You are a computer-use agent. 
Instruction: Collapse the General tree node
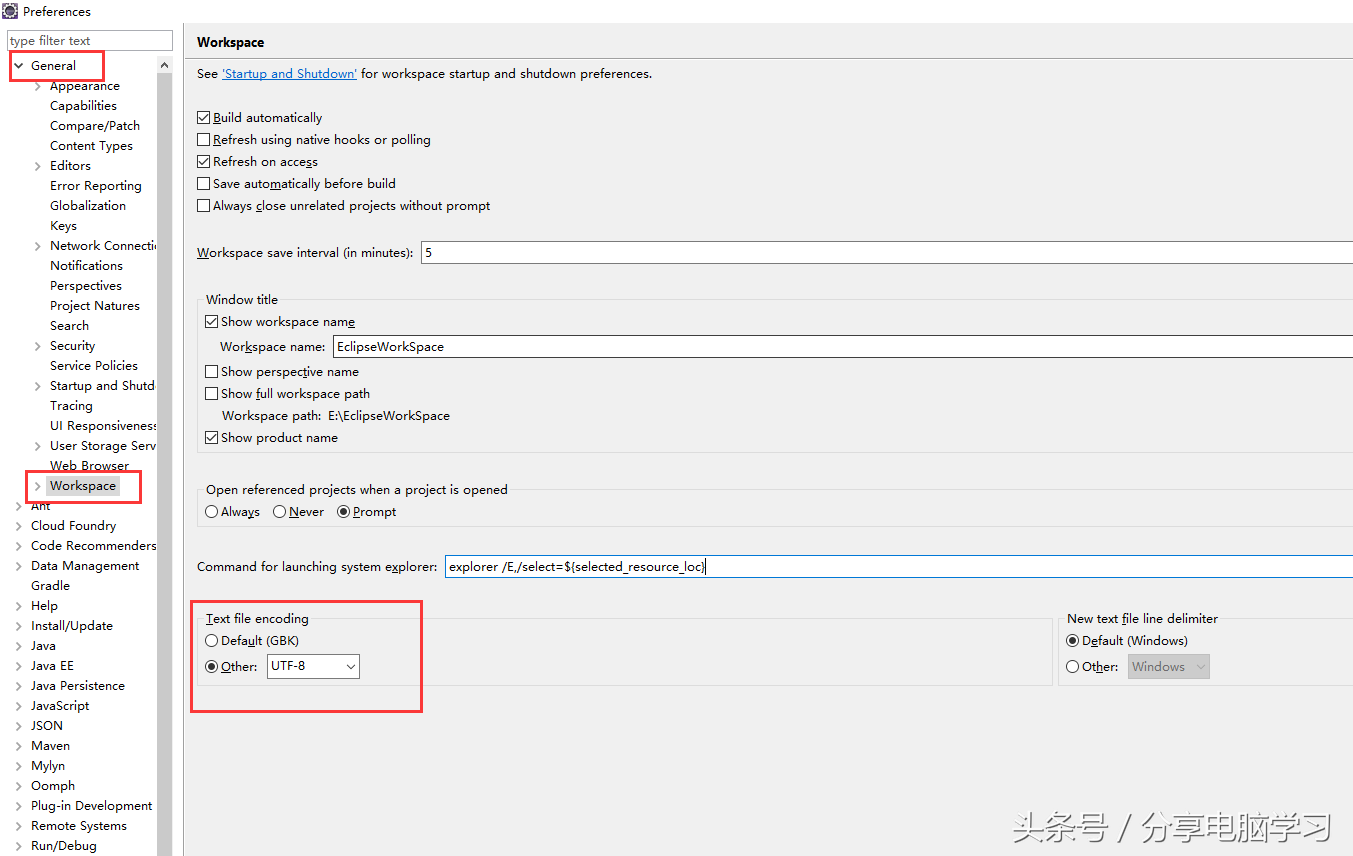(x=18, y=66)
